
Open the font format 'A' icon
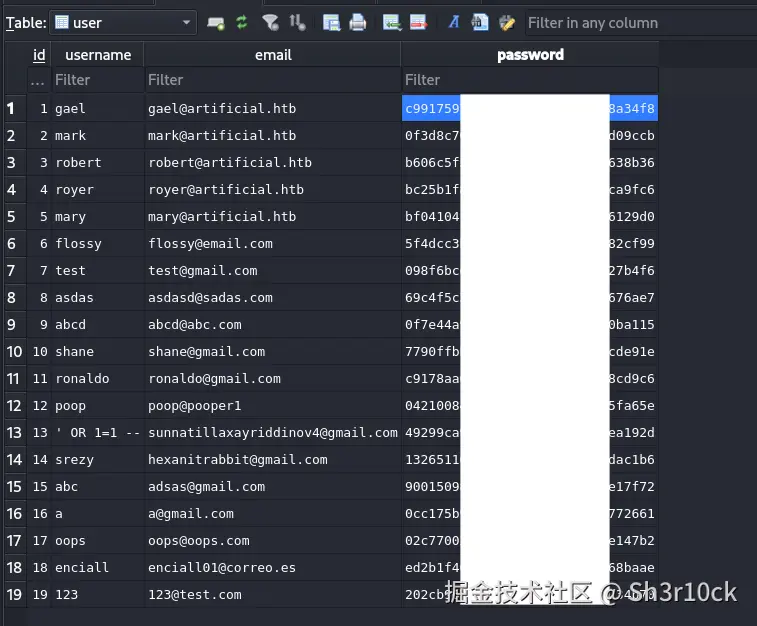454,22
